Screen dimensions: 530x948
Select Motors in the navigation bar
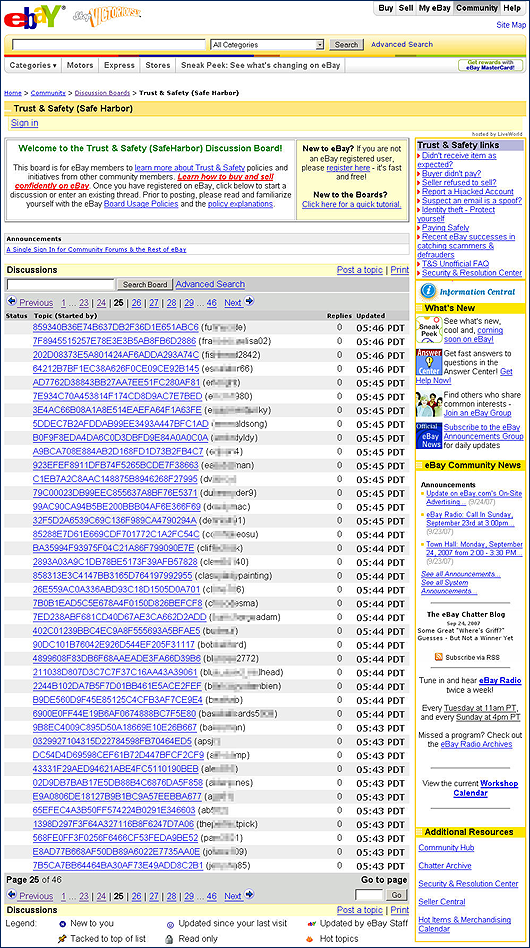(x=80, y=65)
